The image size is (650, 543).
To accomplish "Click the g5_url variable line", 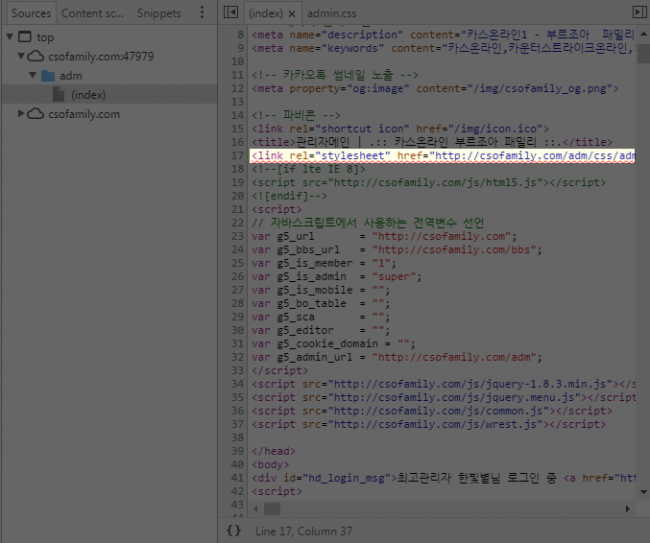I will [x=384, y=236].
